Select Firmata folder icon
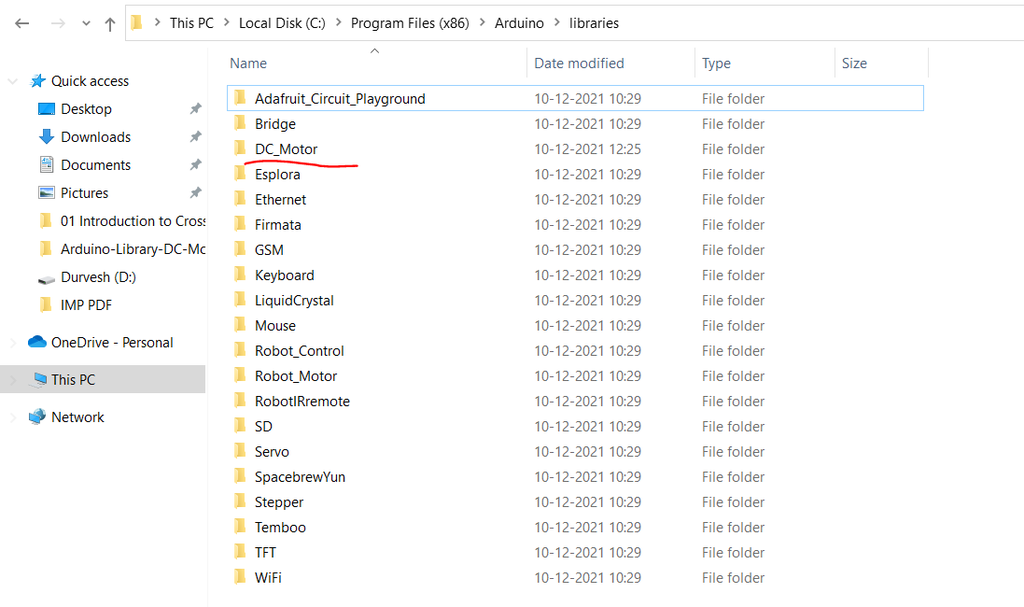 coord(240,224)
